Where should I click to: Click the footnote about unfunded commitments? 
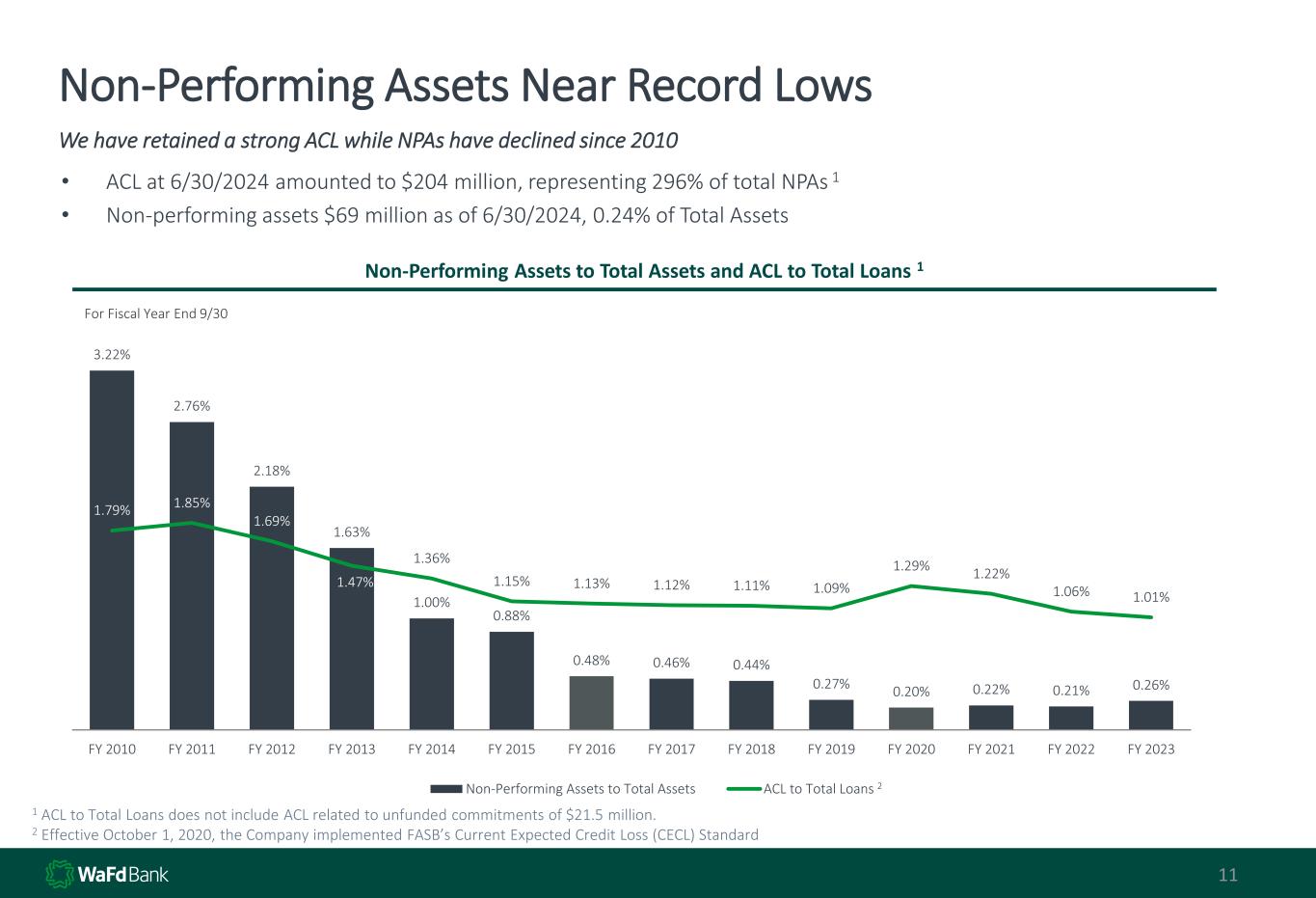(x=343, y=815)
